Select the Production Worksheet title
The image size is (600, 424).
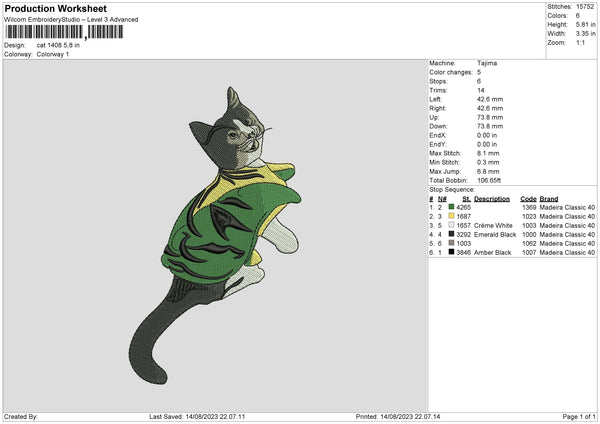pyautogui.click(x=55, y=8)
